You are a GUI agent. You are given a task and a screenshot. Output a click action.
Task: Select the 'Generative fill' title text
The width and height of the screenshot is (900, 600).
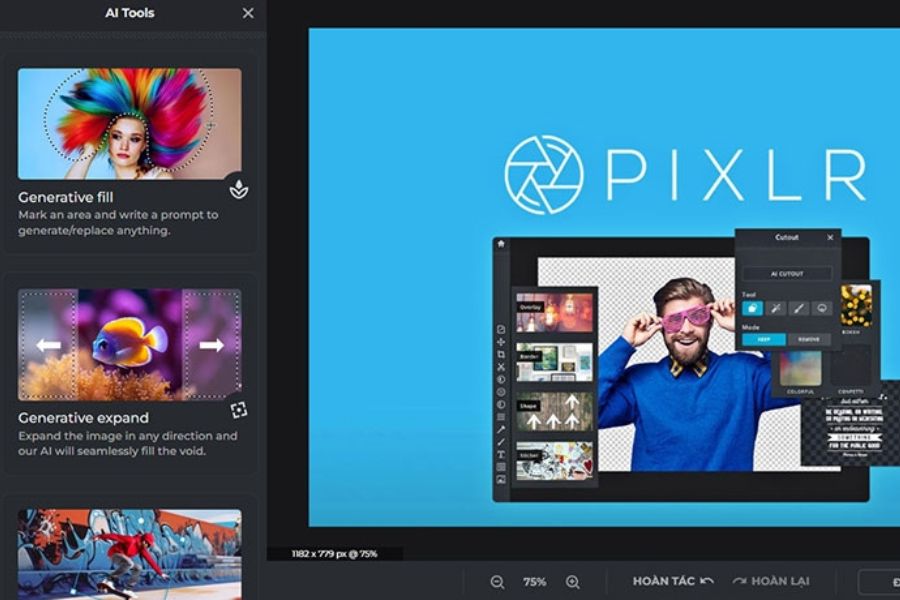(x=65, y=197)
